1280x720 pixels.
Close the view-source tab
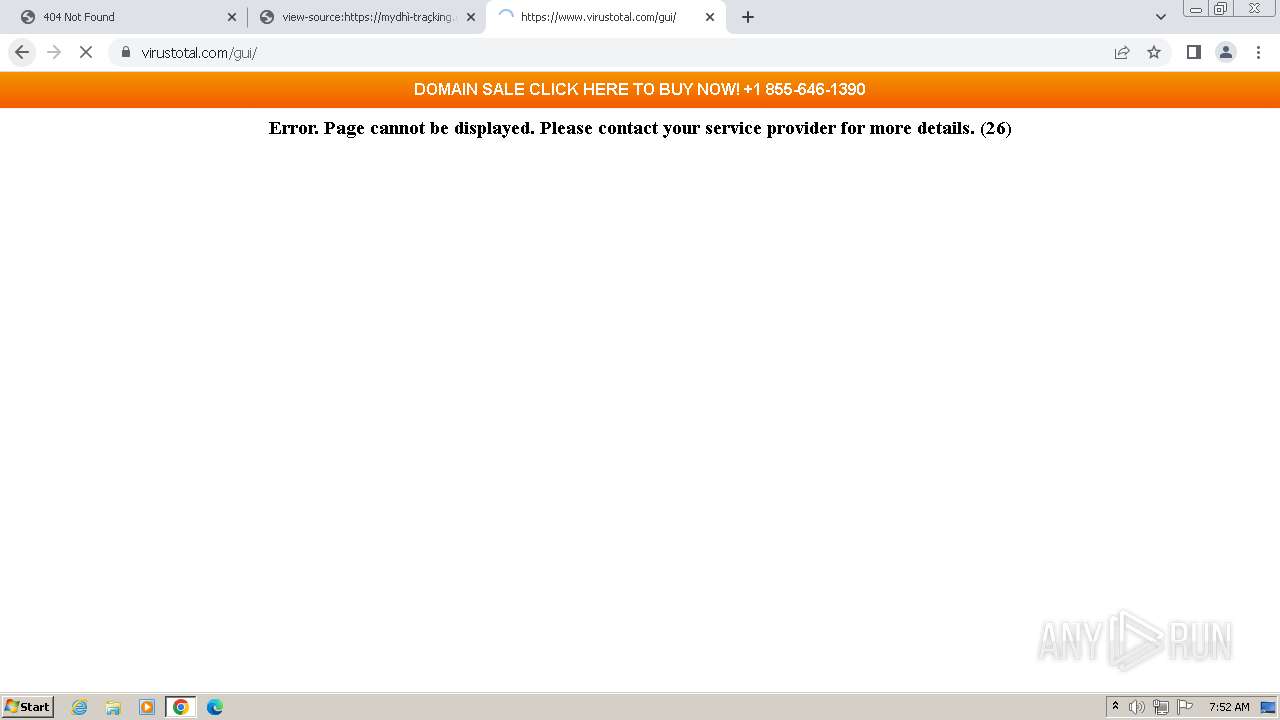(471, 17)
